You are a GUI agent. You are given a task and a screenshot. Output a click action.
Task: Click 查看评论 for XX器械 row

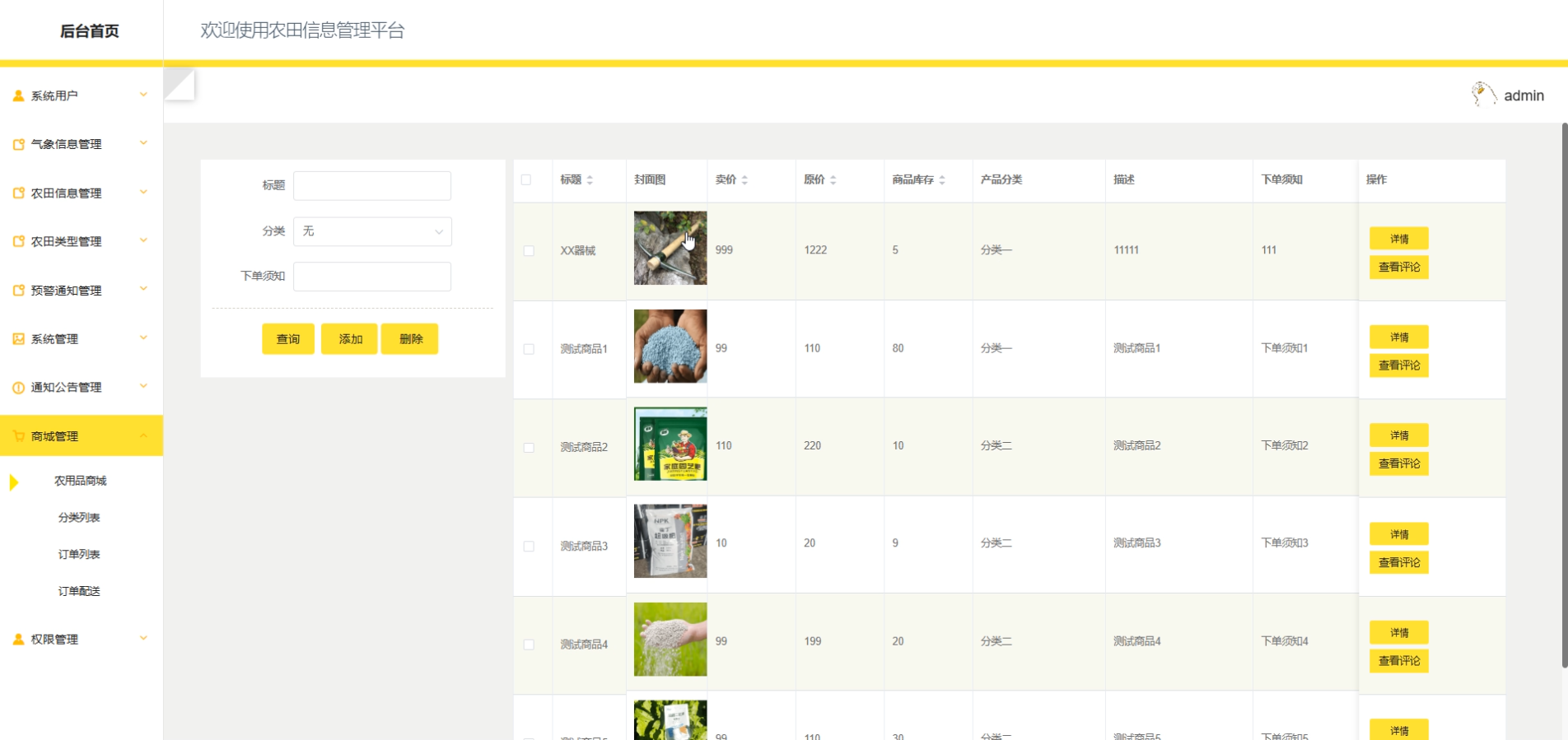tap(1399, 267)
